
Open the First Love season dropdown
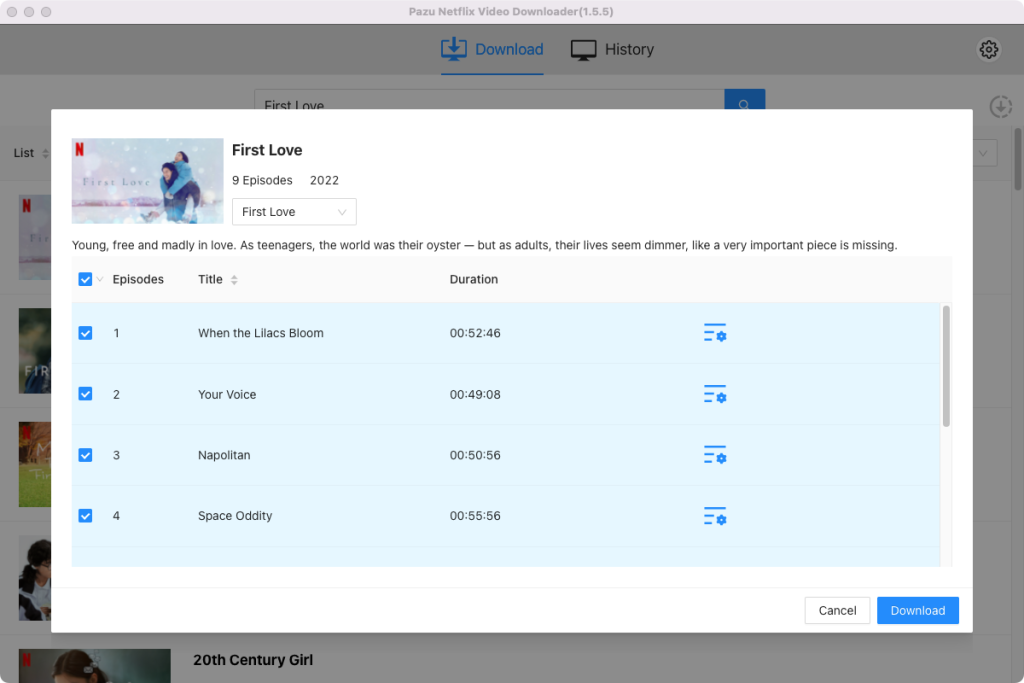294,212
